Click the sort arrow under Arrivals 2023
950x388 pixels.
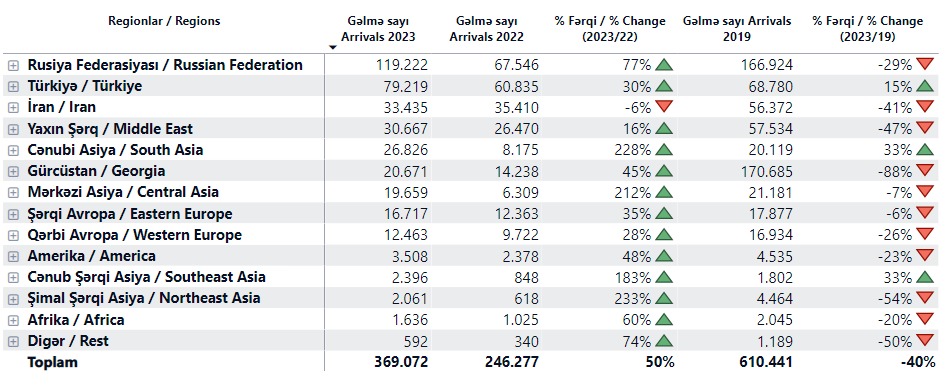coord(332,47)
